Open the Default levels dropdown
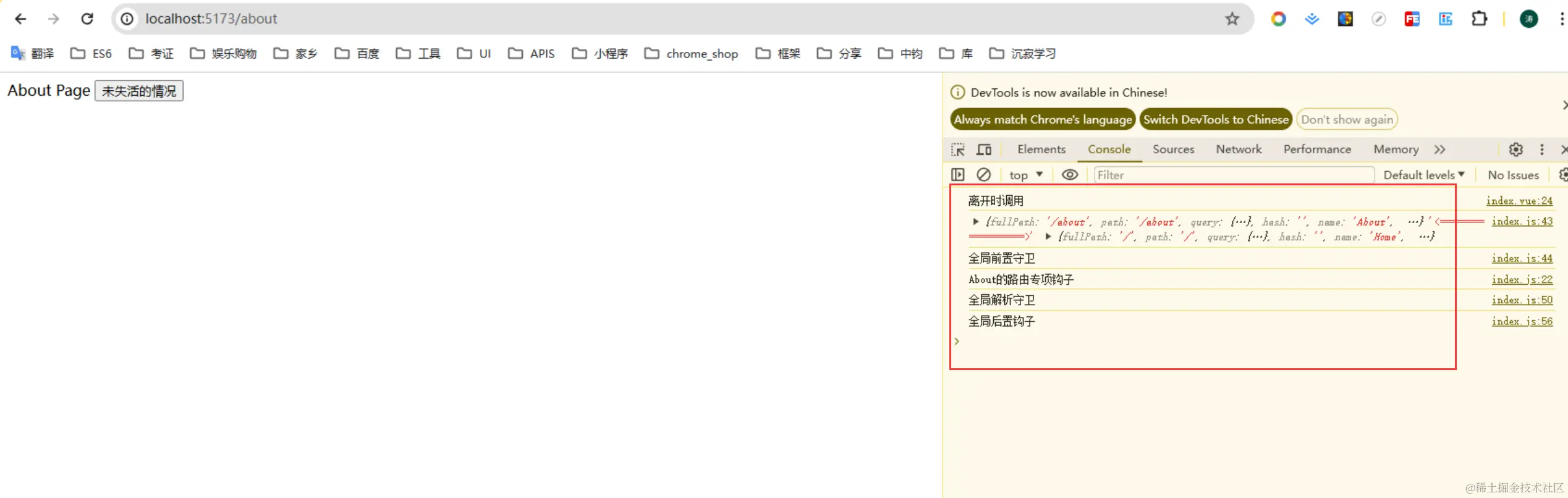Screen dimensions: 1568x498 pyautogui.click(x=1424, y=175)
